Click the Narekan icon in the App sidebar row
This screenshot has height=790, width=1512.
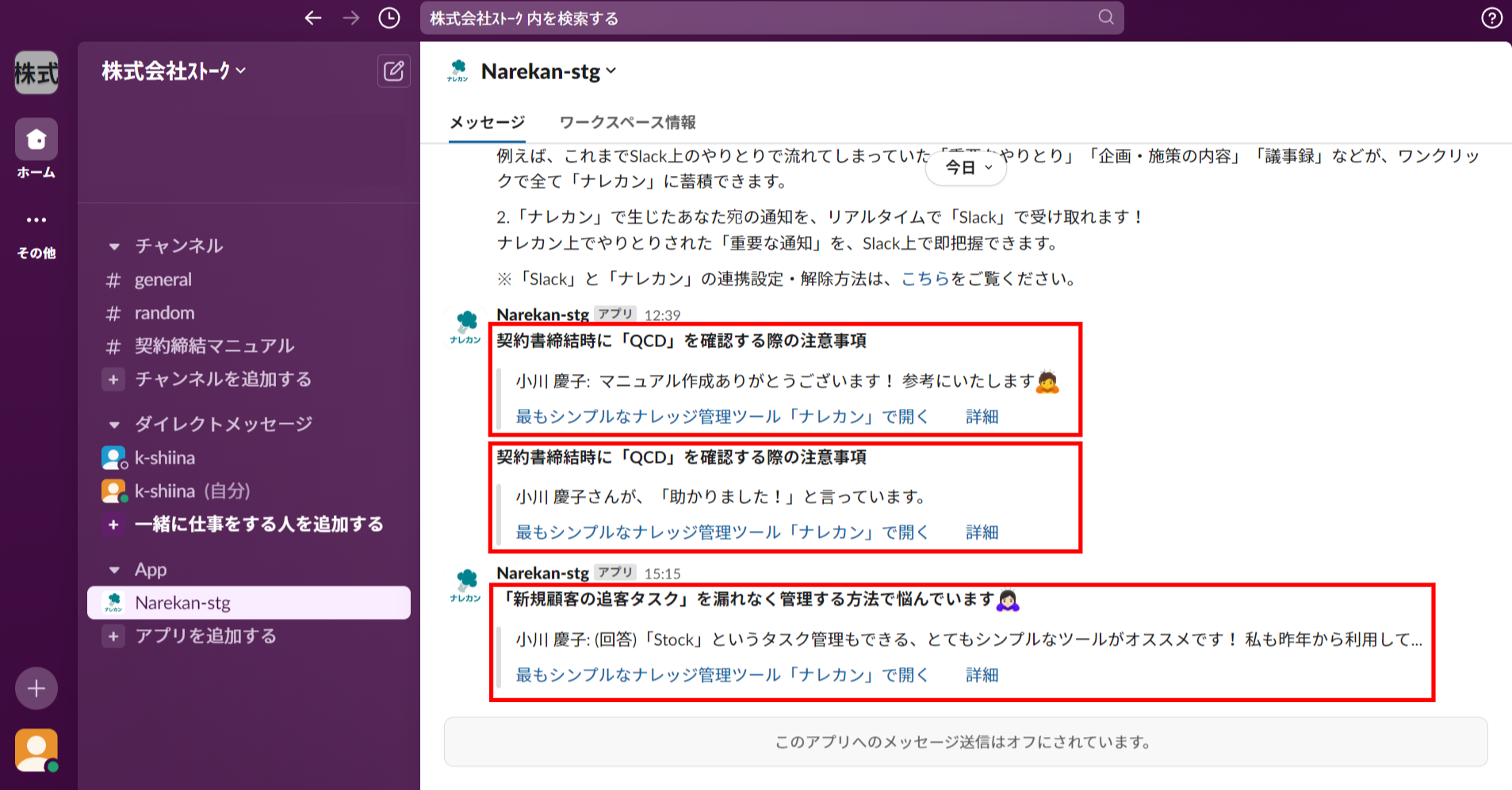pos(113,603)
